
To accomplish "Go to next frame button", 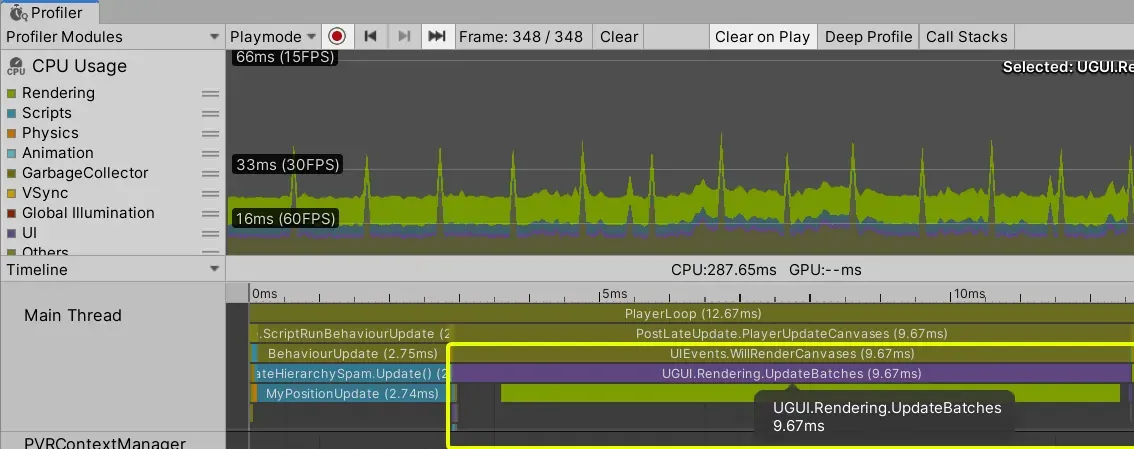I will pyautogui.click(x=404, y=36).
